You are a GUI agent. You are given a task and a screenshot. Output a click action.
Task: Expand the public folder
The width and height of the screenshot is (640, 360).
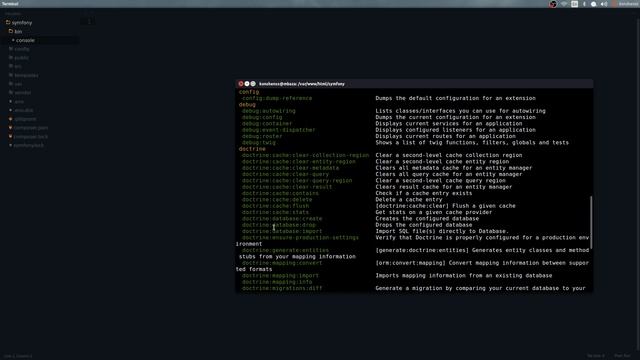click(x=21, y=58)
